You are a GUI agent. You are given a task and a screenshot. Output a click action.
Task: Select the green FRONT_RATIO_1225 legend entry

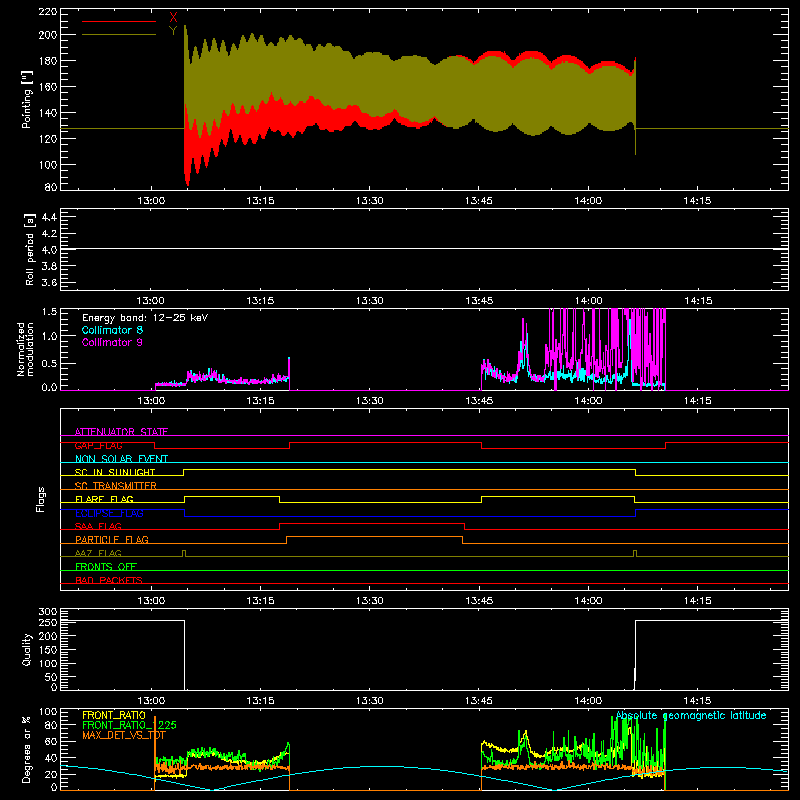(129, 725)
